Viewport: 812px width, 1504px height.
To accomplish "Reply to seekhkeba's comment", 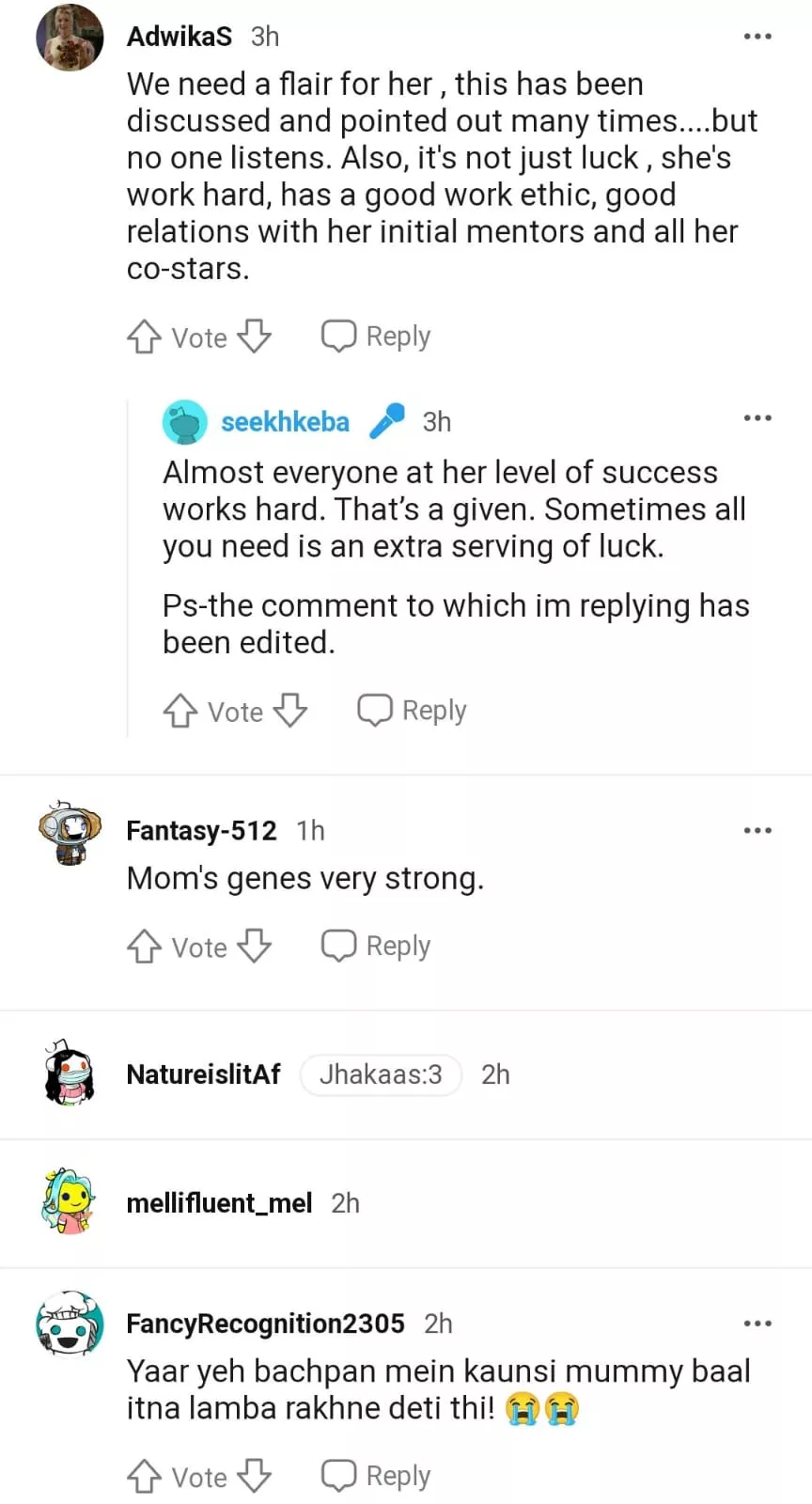I will click(412, 711).
